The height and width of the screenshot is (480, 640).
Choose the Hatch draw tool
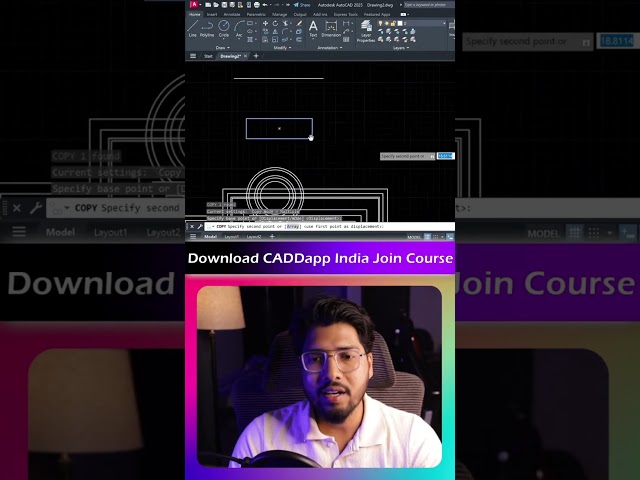coord(250,39)
